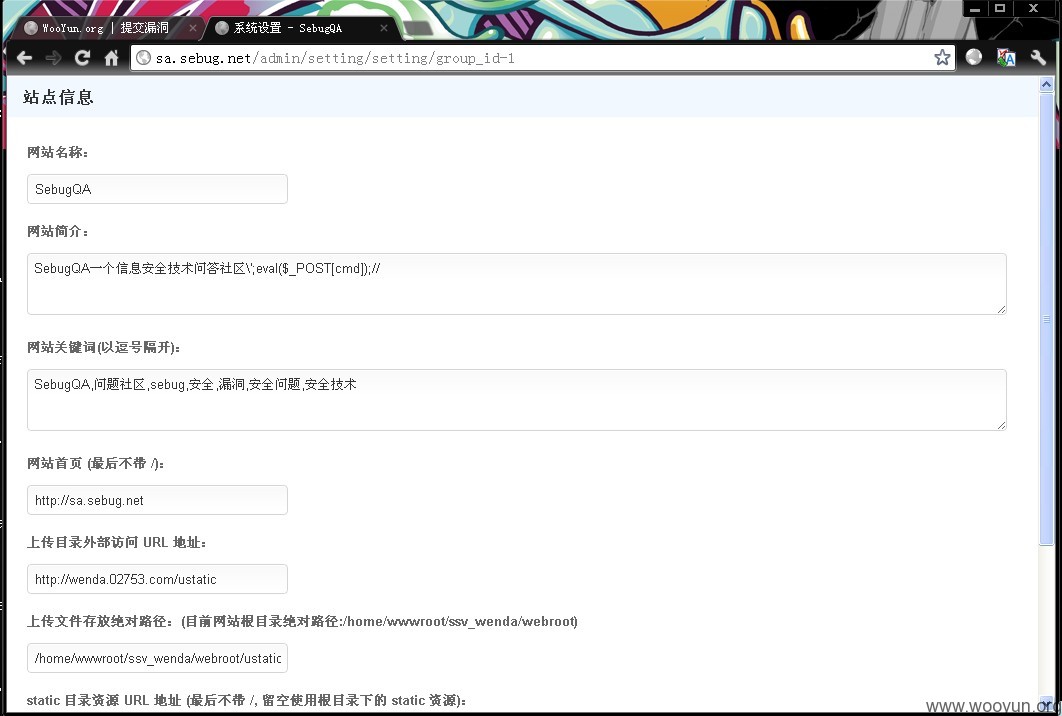Bookmark this page with the star icon
Screen dimensions: 1062x716
941,58
